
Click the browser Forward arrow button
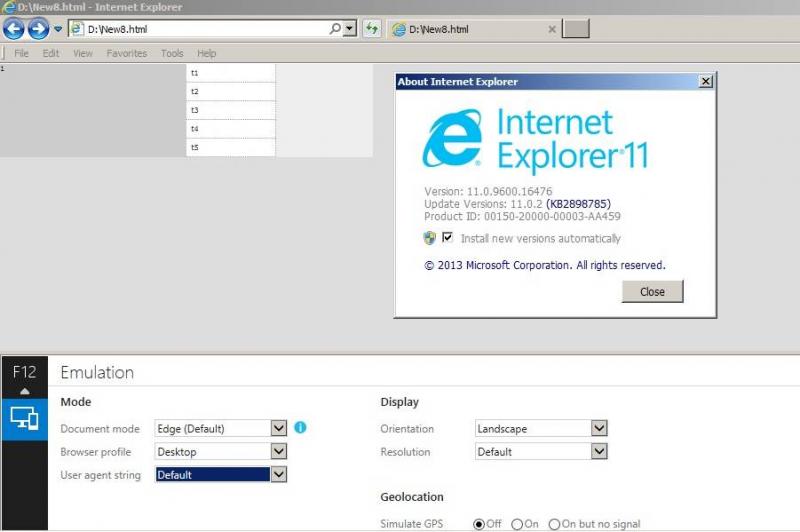pyautogui.click(x=38, y=29)
